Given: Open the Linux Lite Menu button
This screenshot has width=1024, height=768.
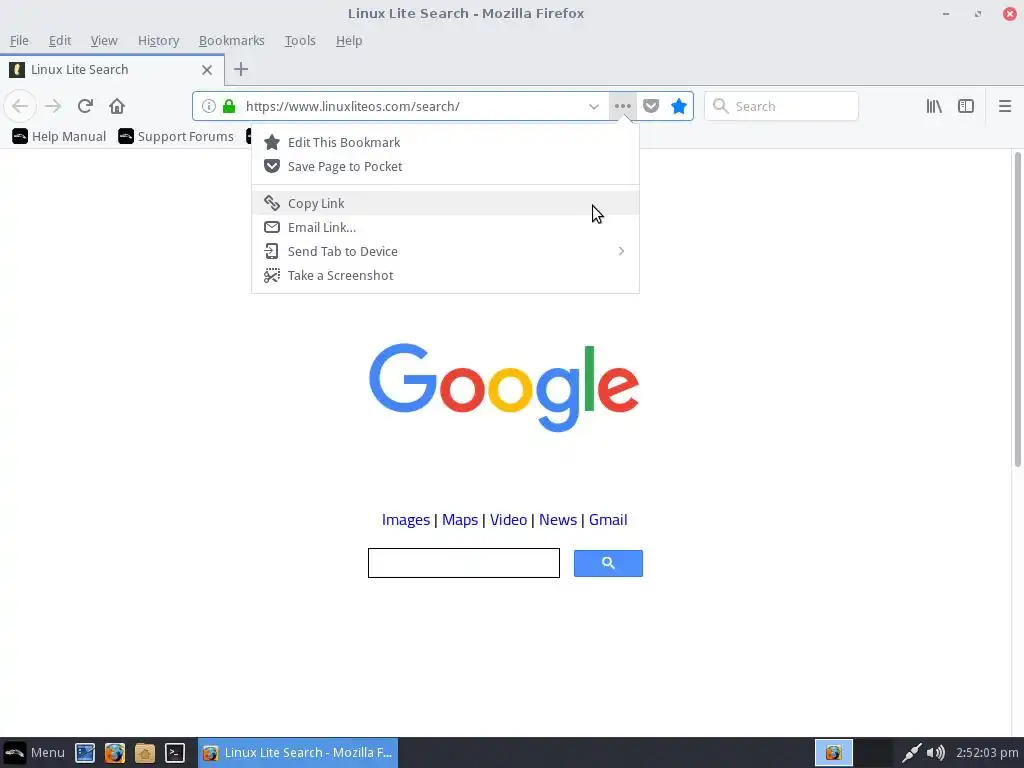Looking at the screenshot, I should [x=34, y=752].
